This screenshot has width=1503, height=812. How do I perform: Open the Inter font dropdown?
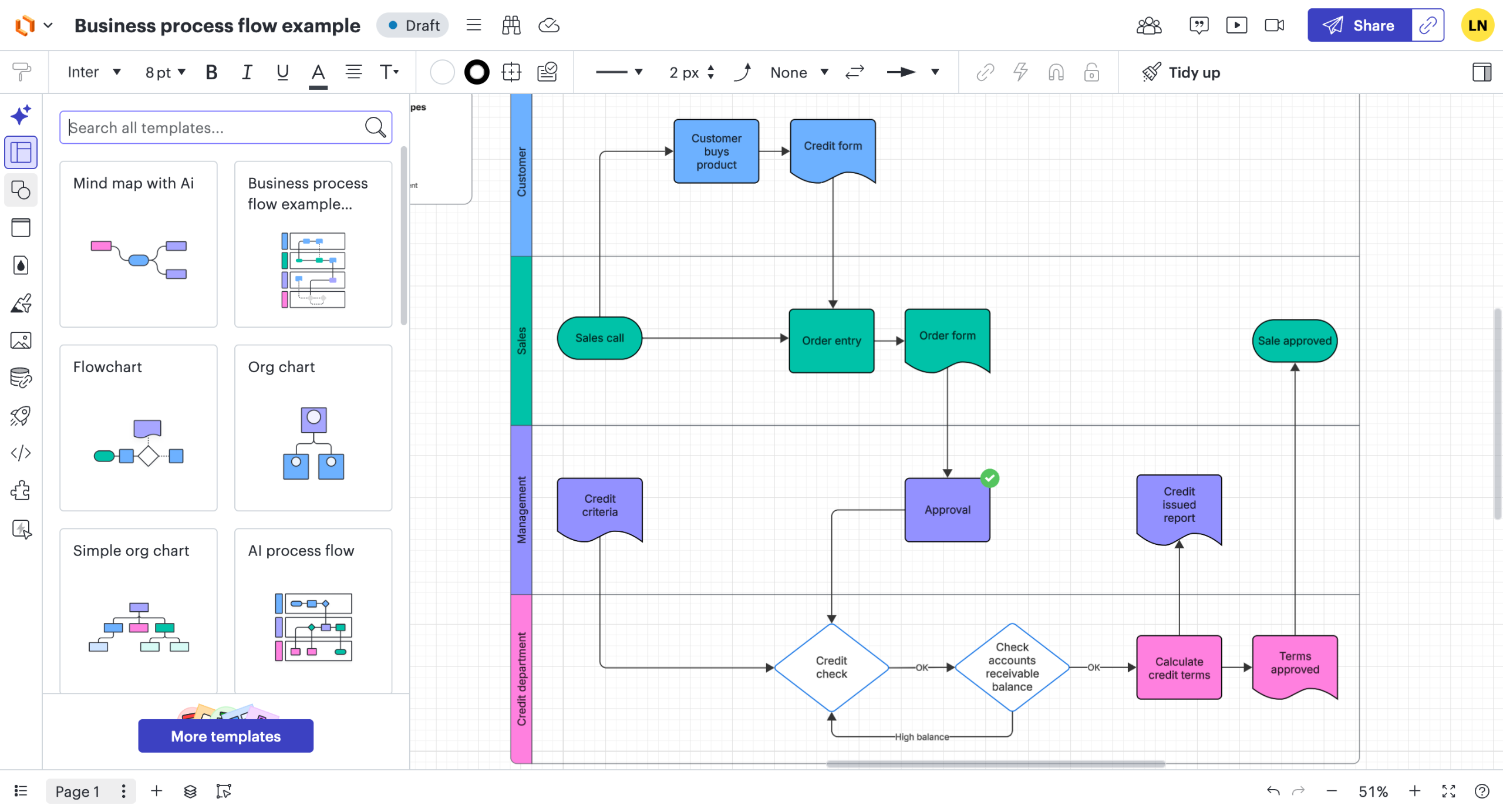[x=94, y=72]
